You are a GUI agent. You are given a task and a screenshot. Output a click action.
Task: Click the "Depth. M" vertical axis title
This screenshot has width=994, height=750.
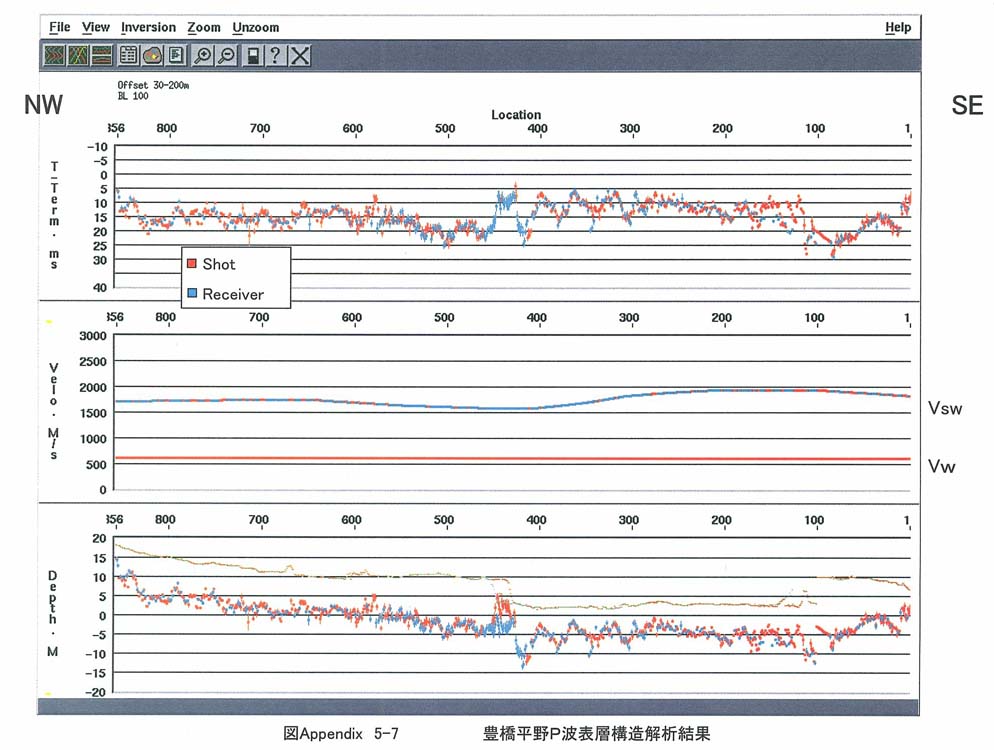[x=53, y=613]
